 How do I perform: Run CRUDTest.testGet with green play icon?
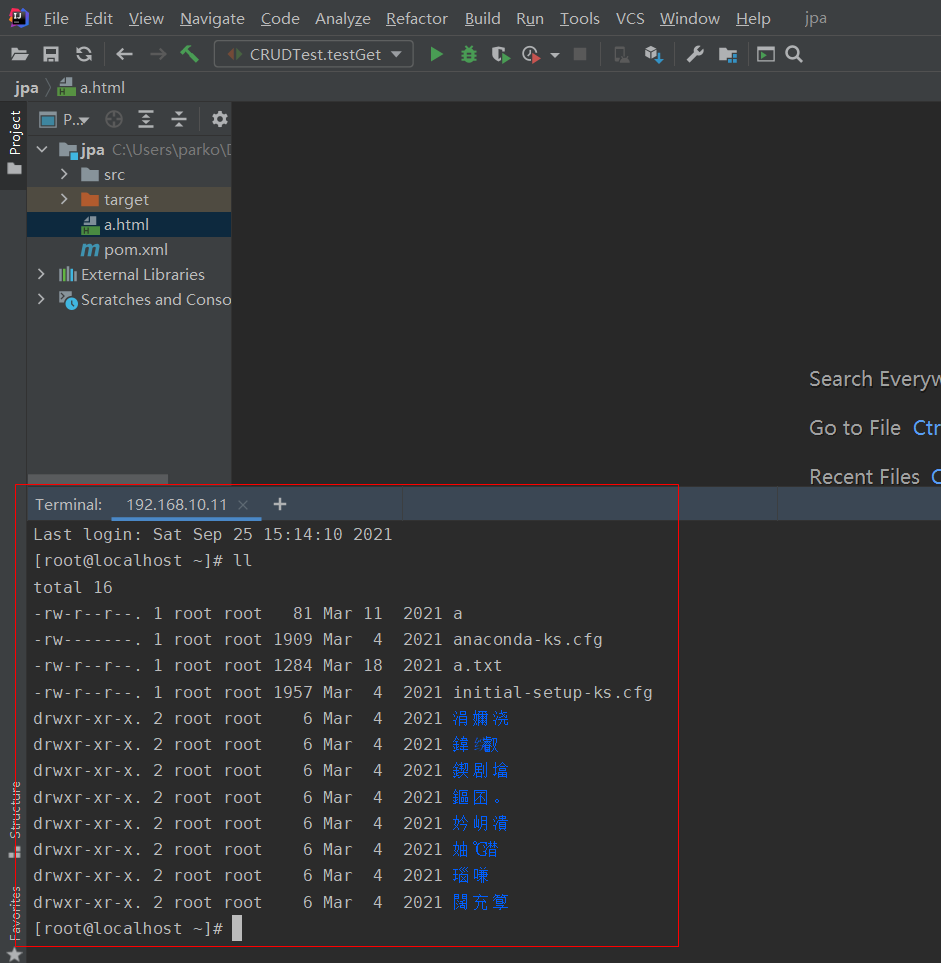pos(436,55)
